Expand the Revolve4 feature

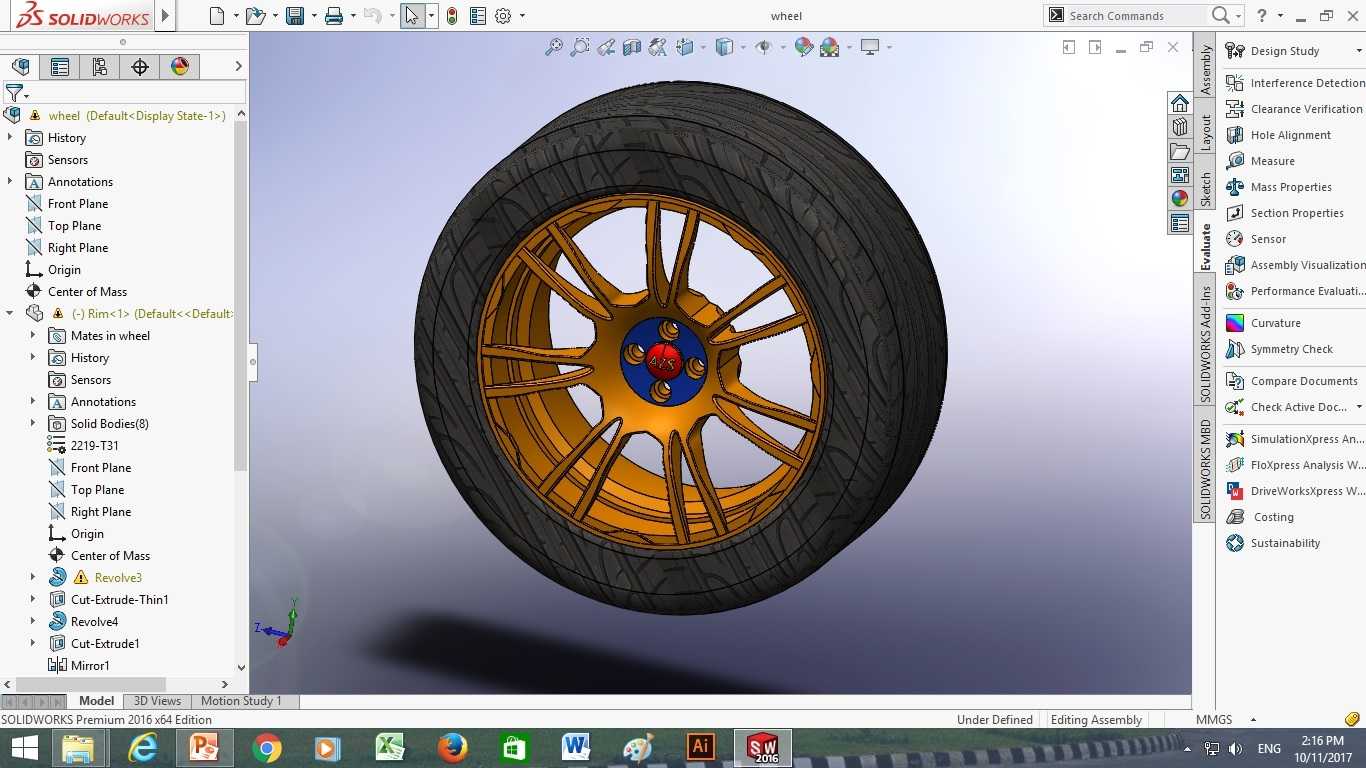[33, 622]
